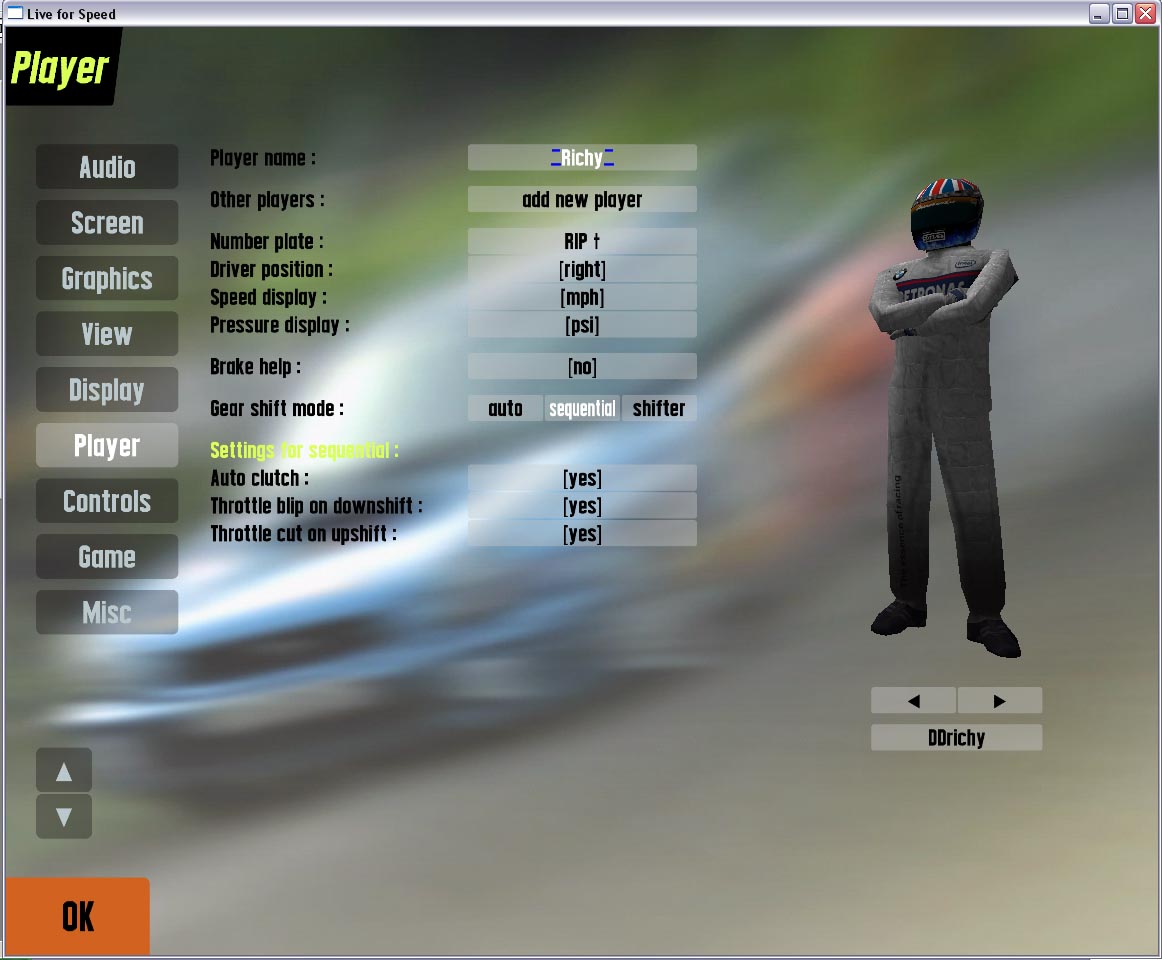
Task: Click the down arrow below the tabs
Action: [64, 816]
